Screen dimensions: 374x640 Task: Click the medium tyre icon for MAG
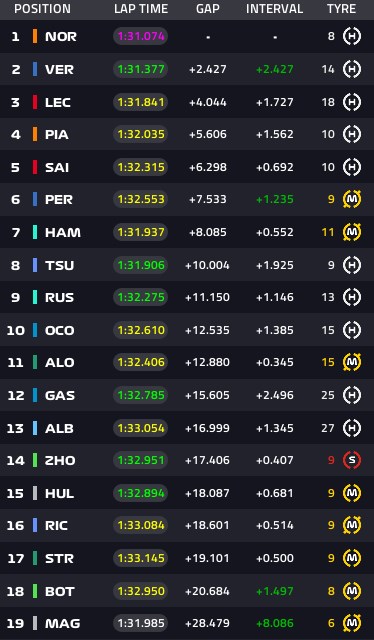tap(352, 623)
